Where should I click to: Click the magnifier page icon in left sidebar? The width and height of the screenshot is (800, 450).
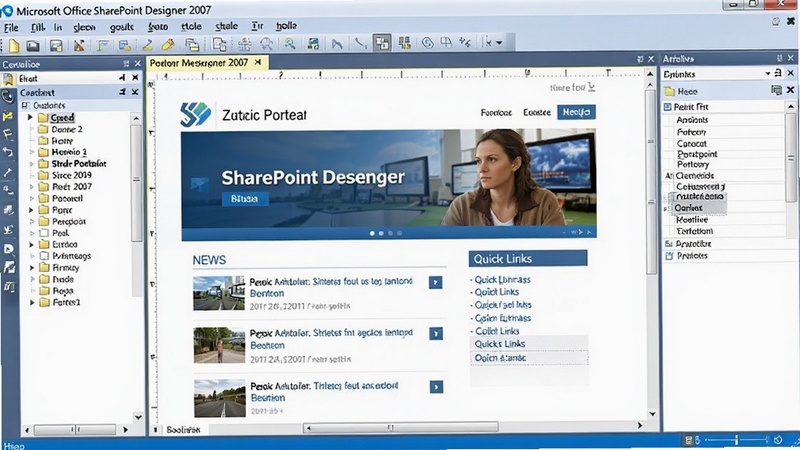[x=9, y=249]
